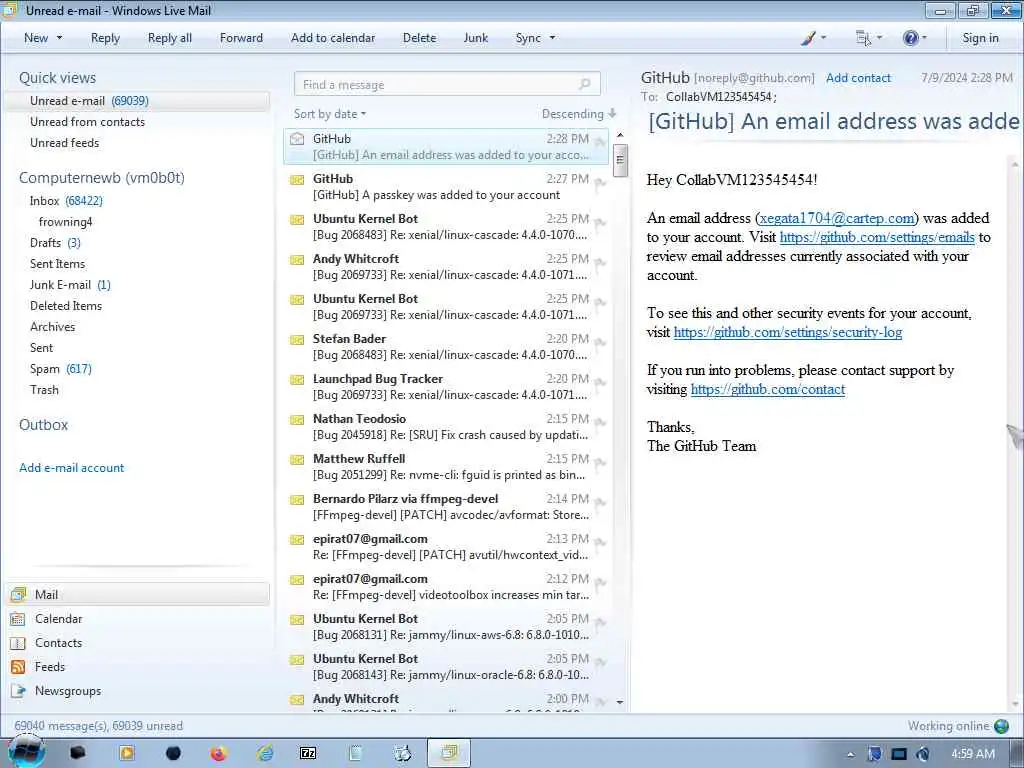Click open envelope icon of 2:28 PM GitHub message
This screenshot has height=768, width=1024.
tap(297, 139)
